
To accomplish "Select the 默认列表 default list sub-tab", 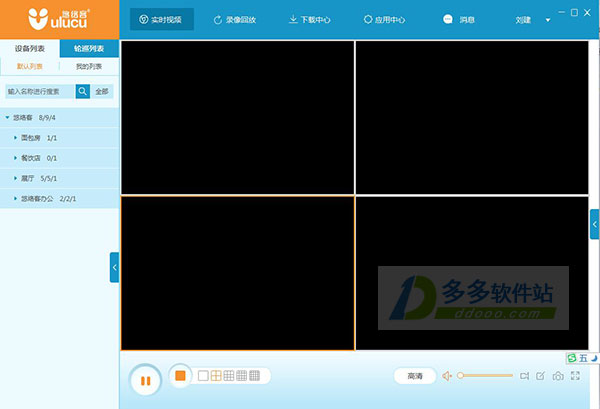I will pyautogui.click(x=29, y=67).
